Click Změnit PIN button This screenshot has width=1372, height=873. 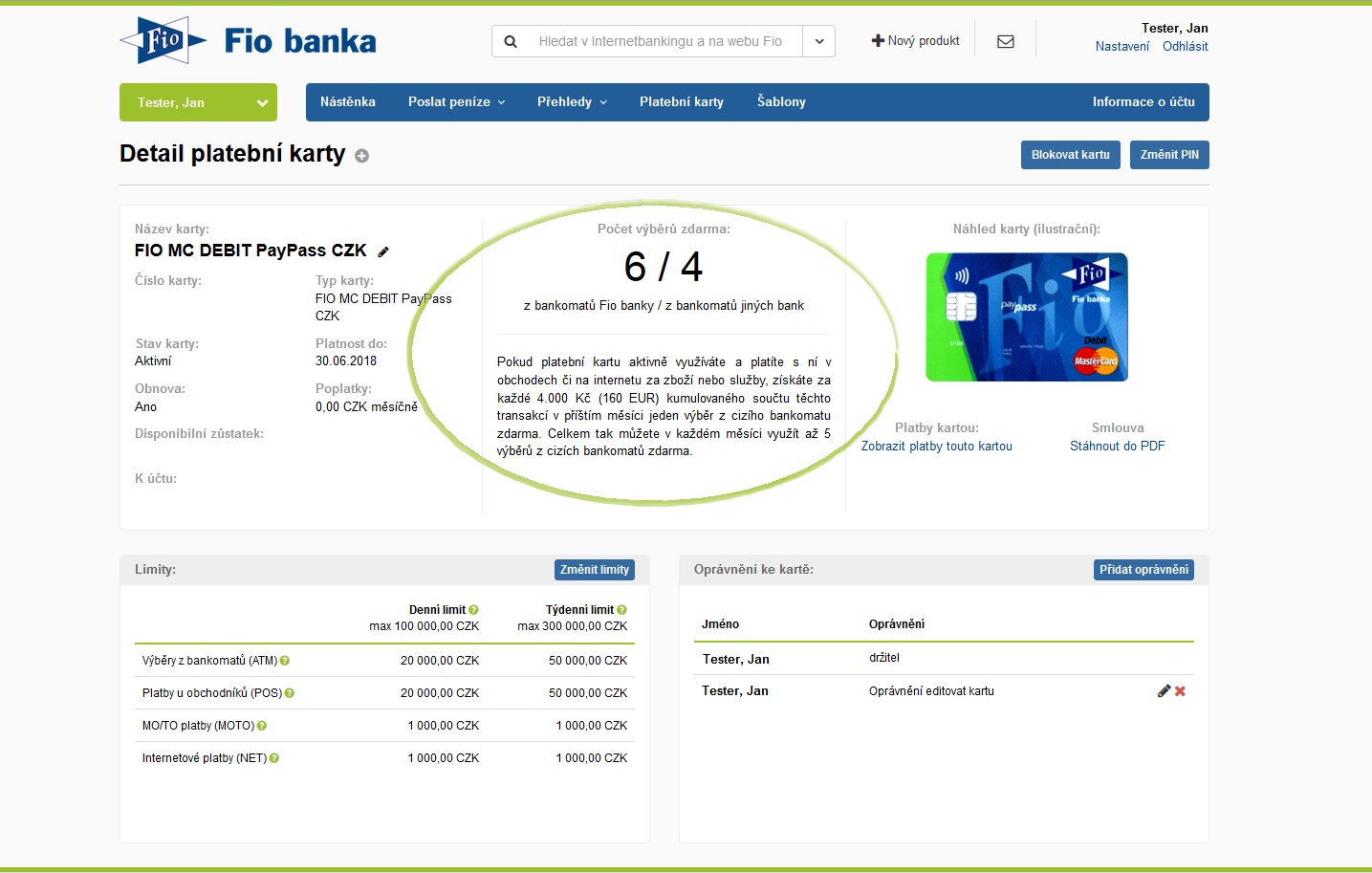coord(1169,155)
